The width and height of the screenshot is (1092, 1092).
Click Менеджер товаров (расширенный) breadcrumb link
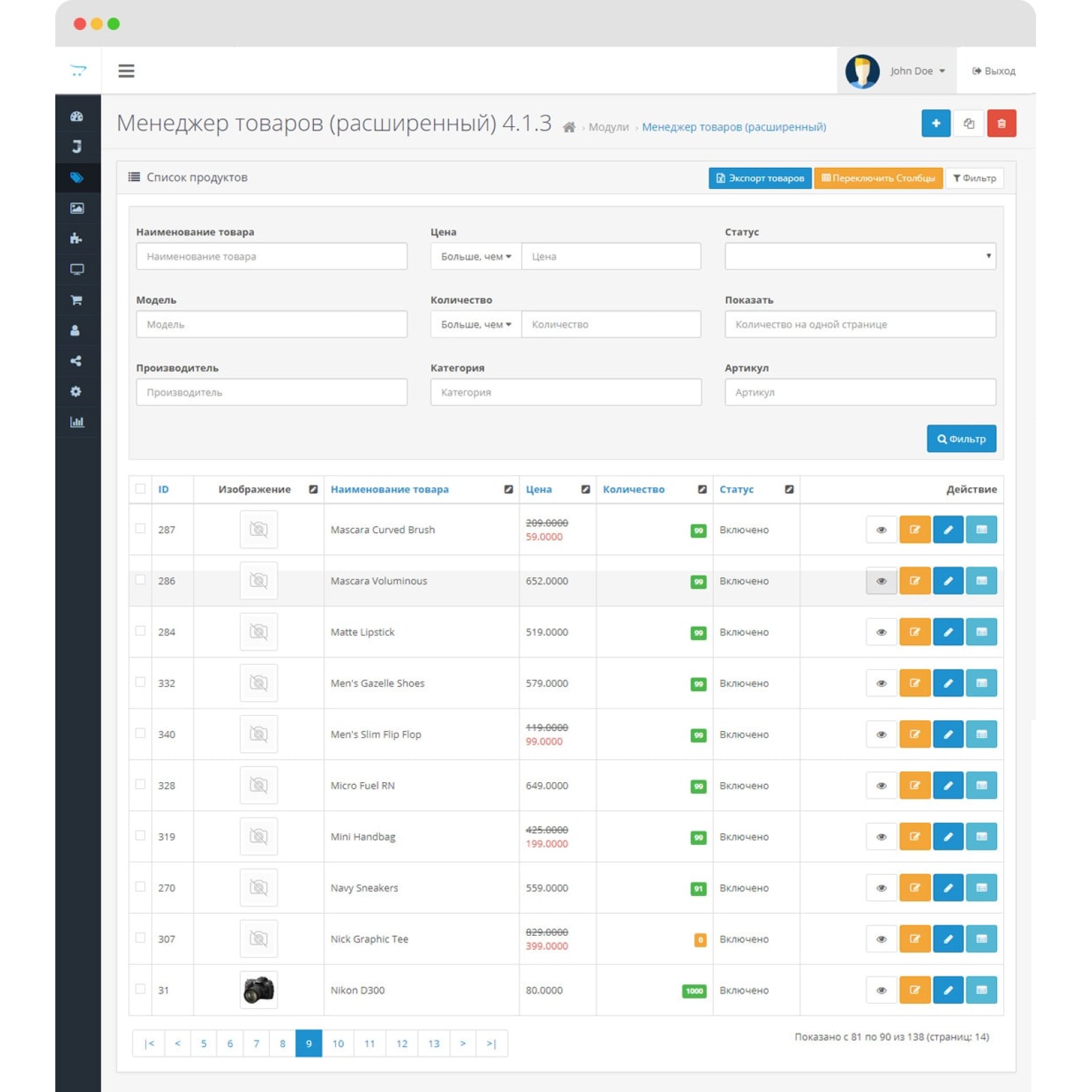[734, 127]
